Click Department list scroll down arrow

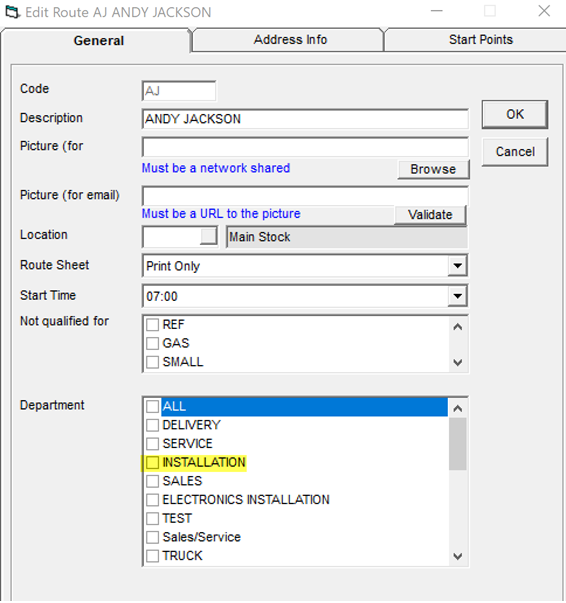[458, 556]
